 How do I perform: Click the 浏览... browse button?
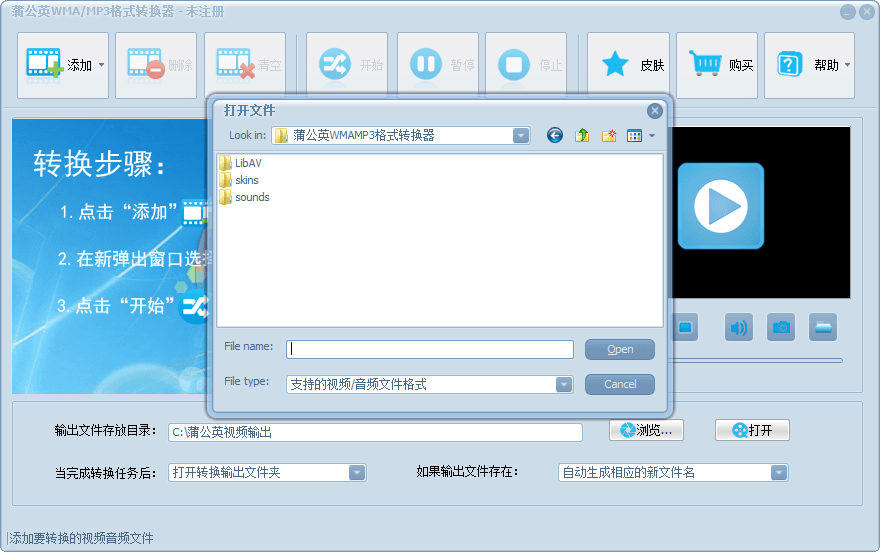[646, 430]
